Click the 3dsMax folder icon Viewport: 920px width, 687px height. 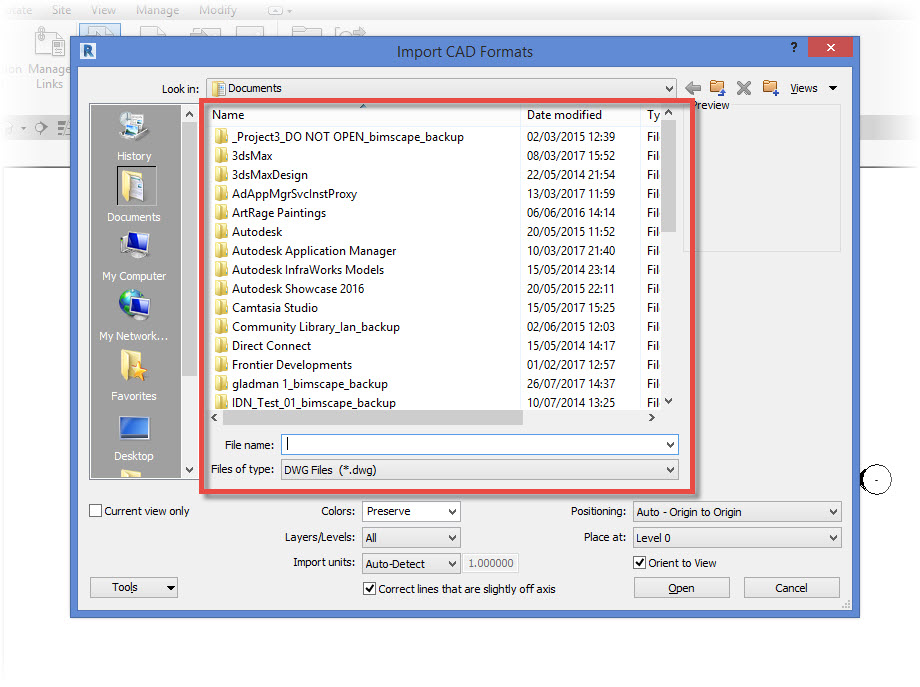221,155
